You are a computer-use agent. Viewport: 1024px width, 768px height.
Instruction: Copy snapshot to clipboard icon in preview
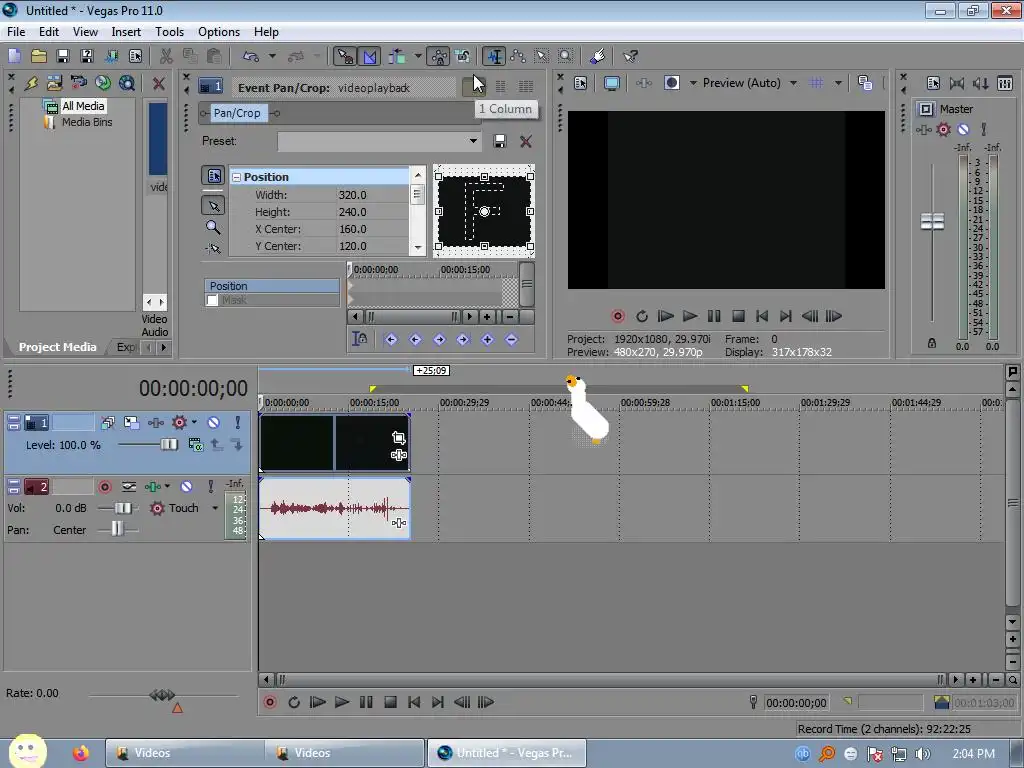[865, 83]
